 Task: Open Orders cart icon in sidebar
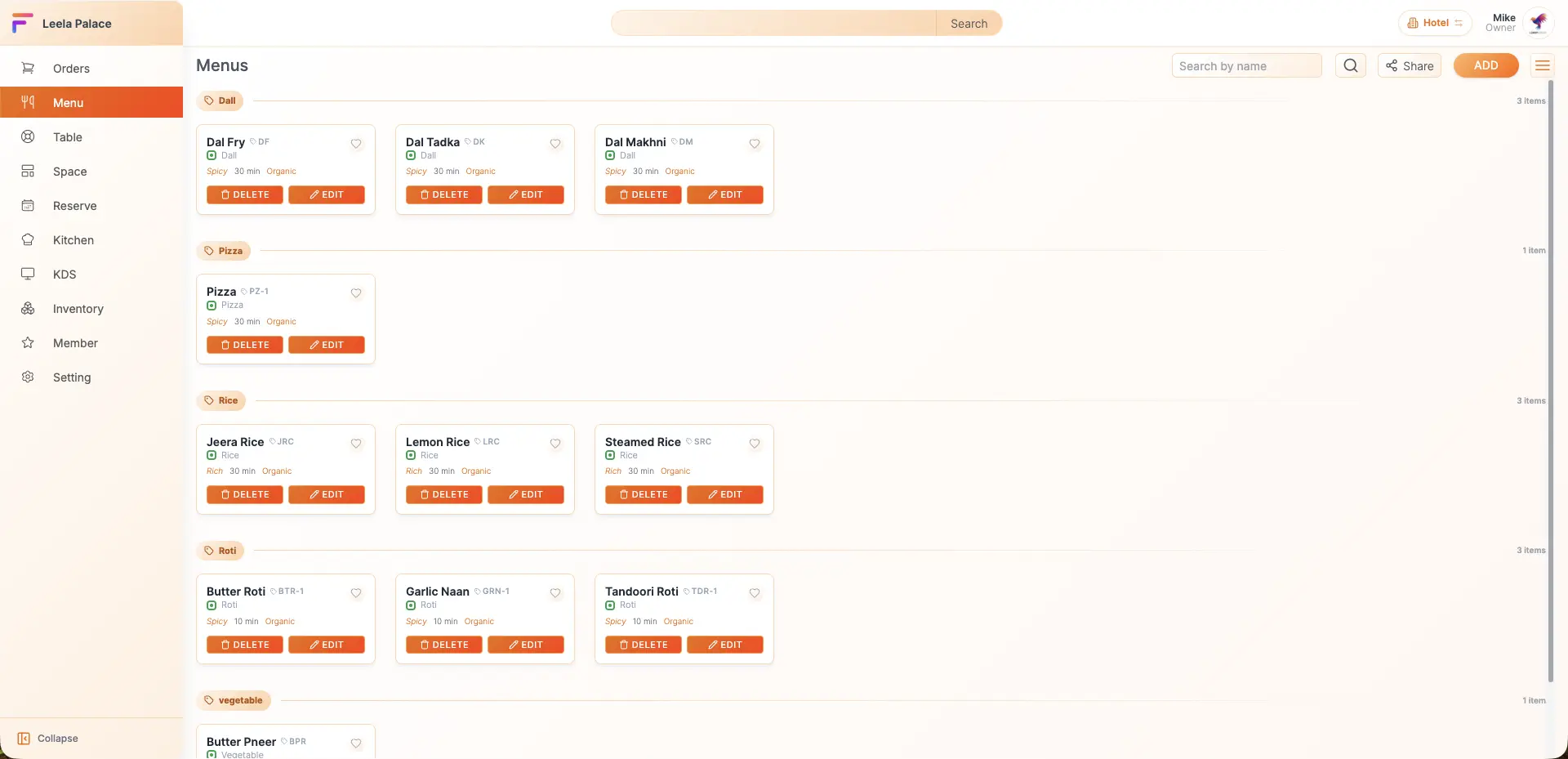coord(28,69)
